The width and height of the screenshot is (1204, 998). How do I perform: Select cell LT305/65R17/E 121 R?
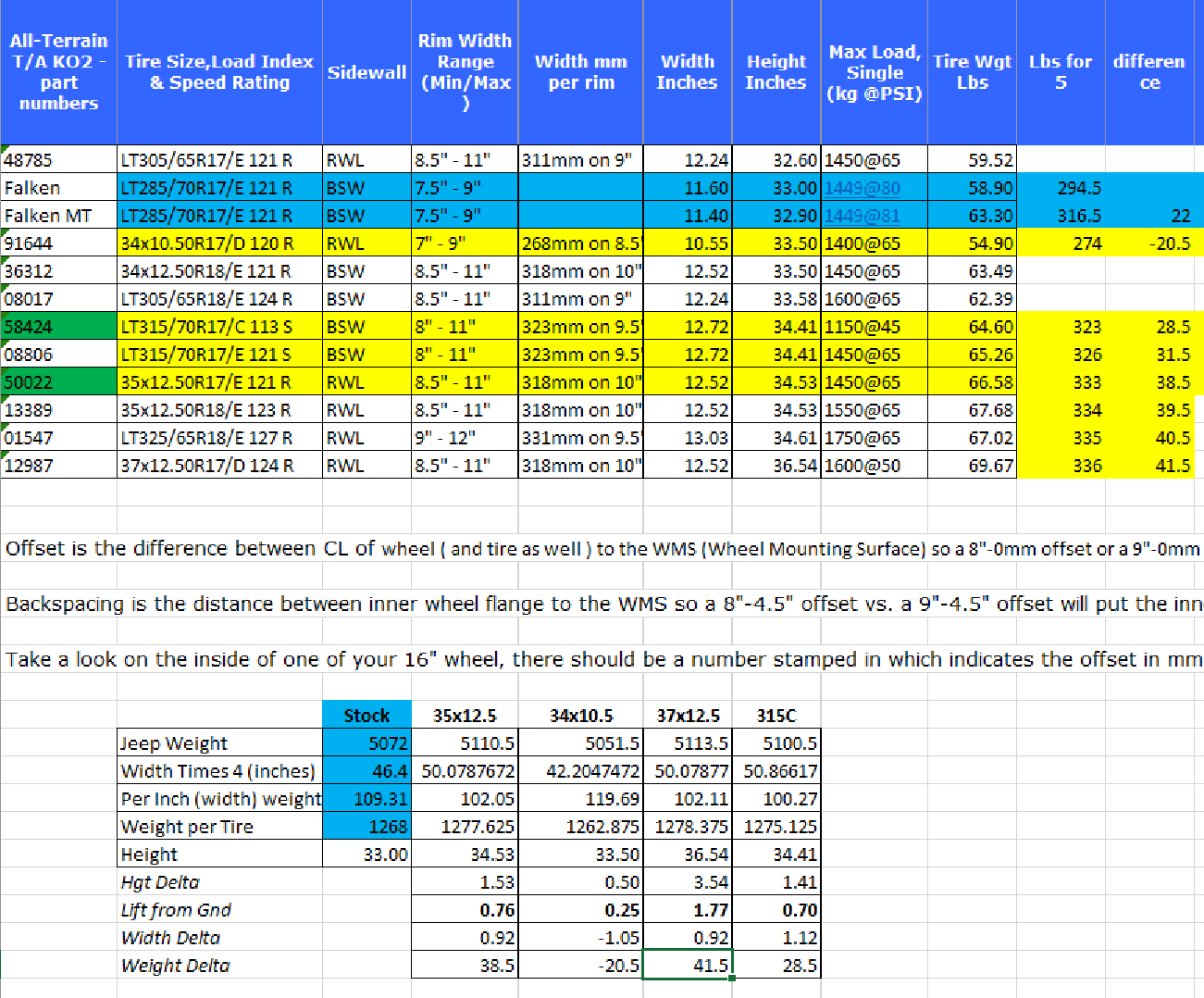coord(220,160)
